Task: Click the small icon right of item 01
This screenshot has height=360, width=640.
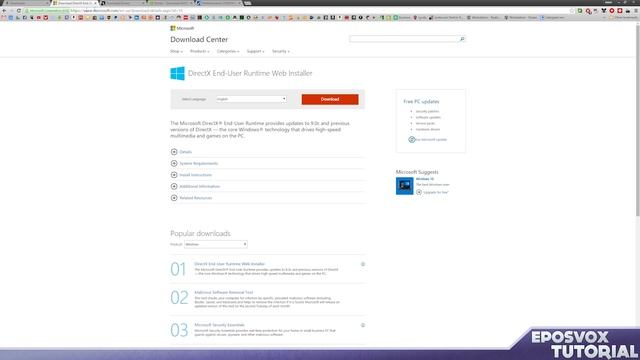Action: [x=363, y=264]
